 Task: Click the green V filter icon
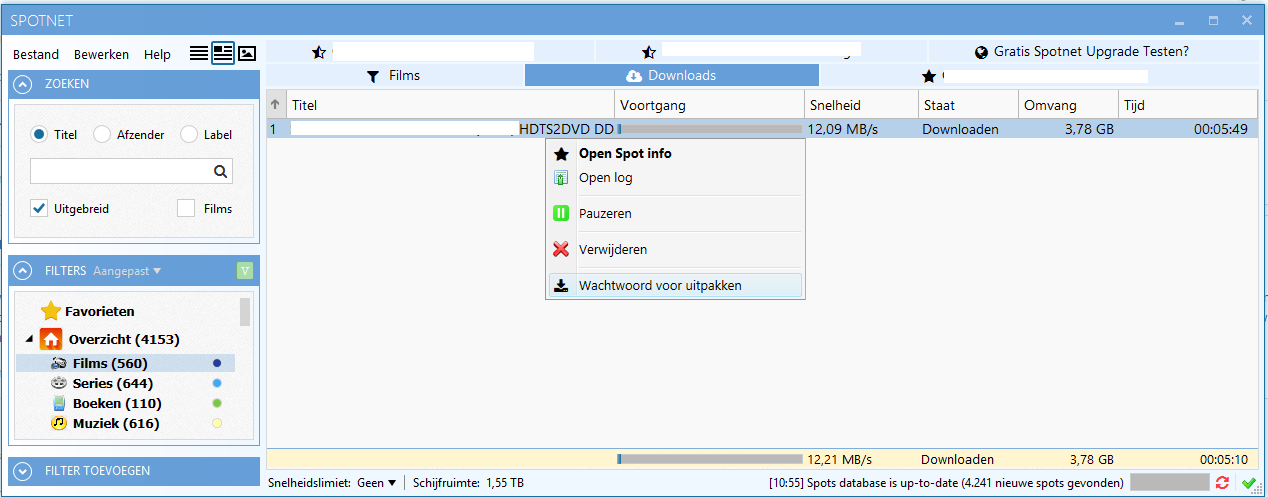pos(246,271)
